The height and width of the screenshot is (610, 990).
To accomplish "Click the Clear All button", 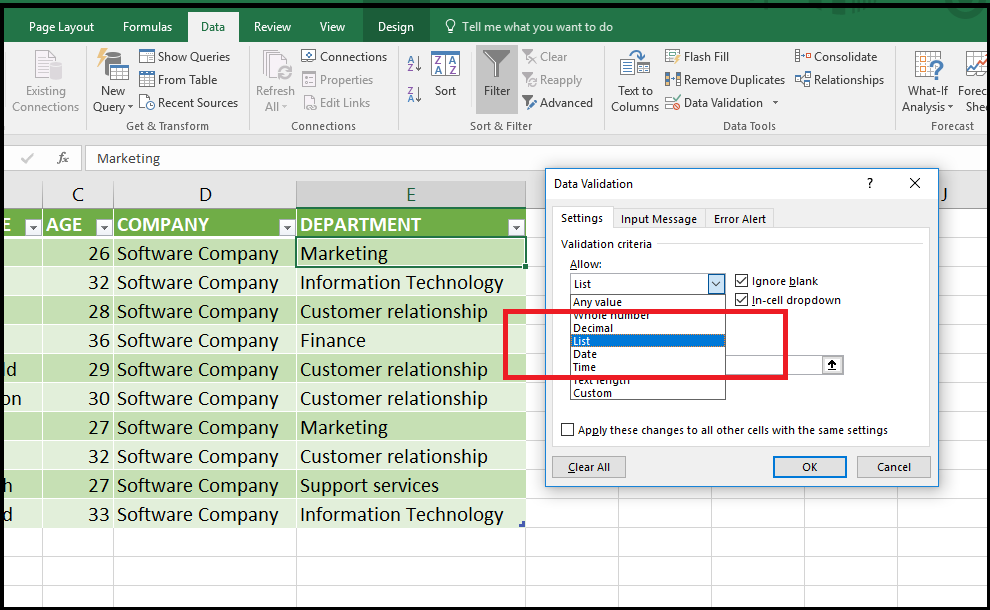I will [588, 466].
